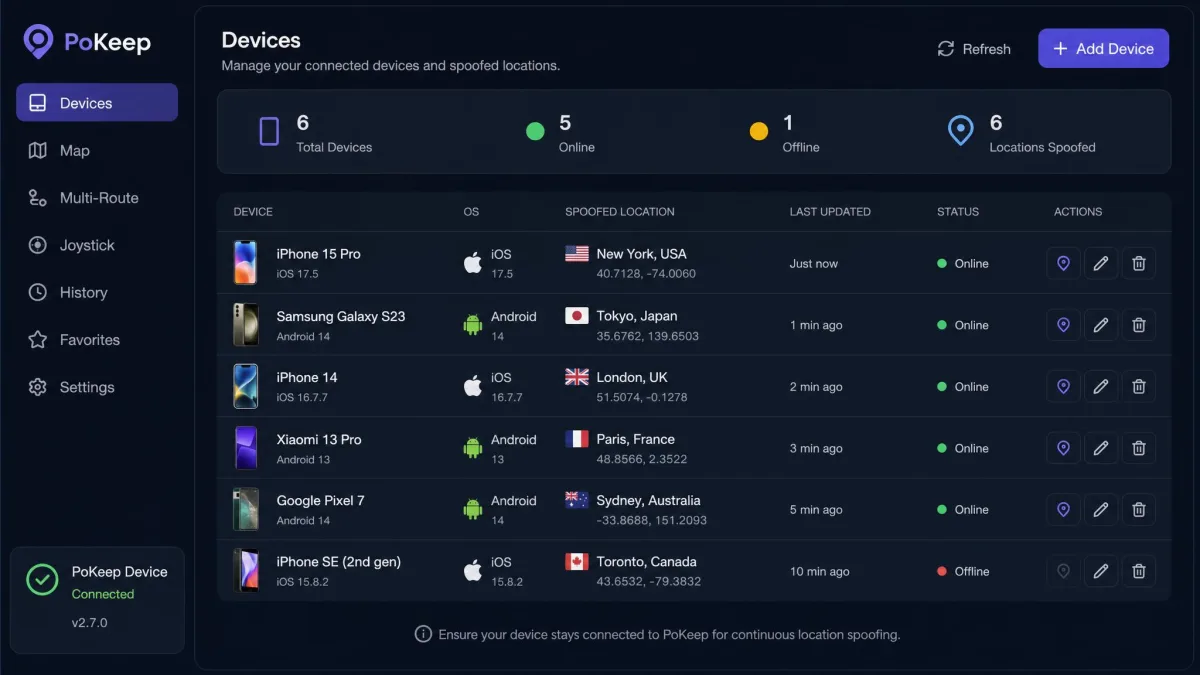Click the "Sydney, Australia" location text

coord(649,500)
